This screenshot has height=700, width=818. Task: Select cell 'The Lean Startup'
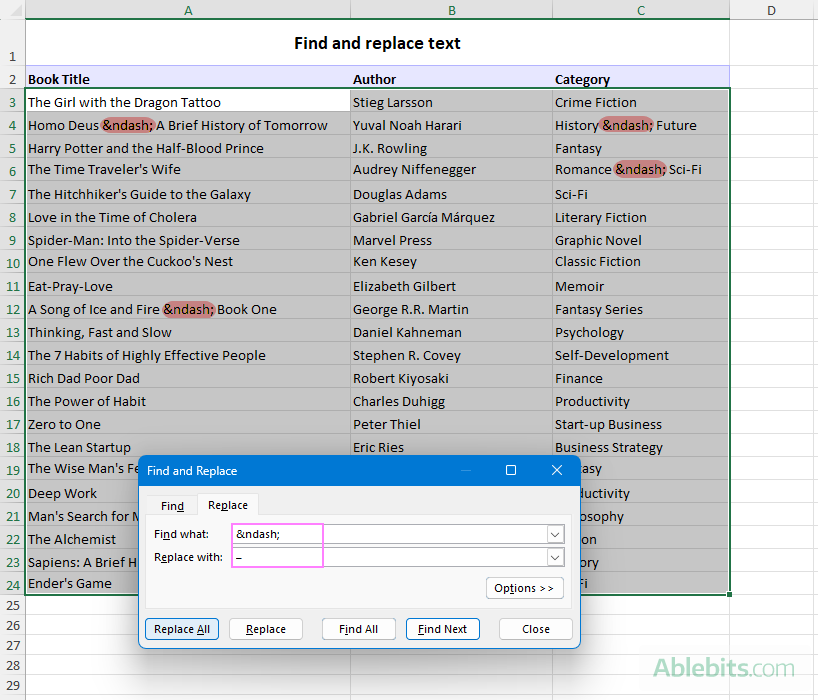[188, 446]
